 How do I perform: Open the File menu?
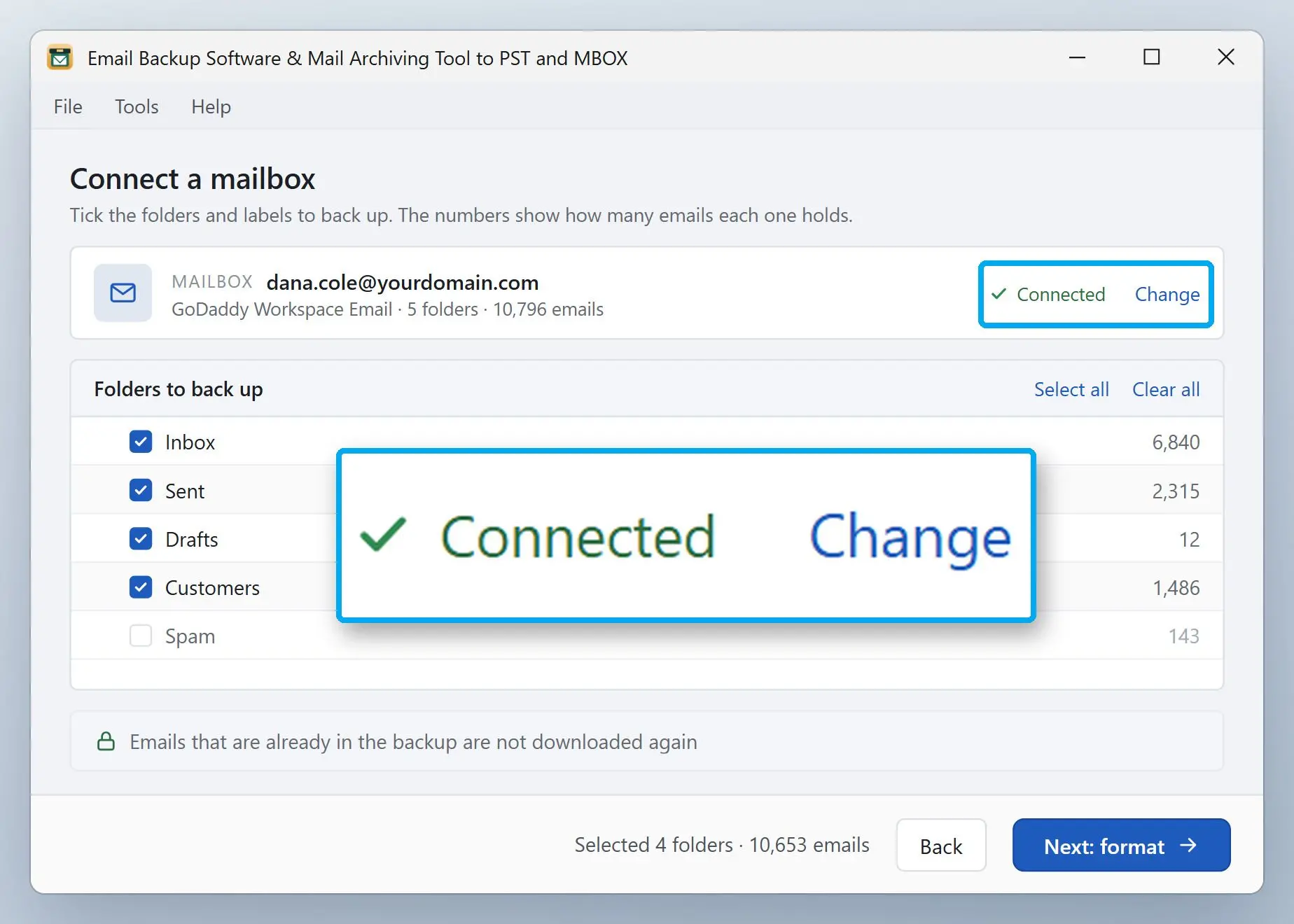click(x=68, y=106)
